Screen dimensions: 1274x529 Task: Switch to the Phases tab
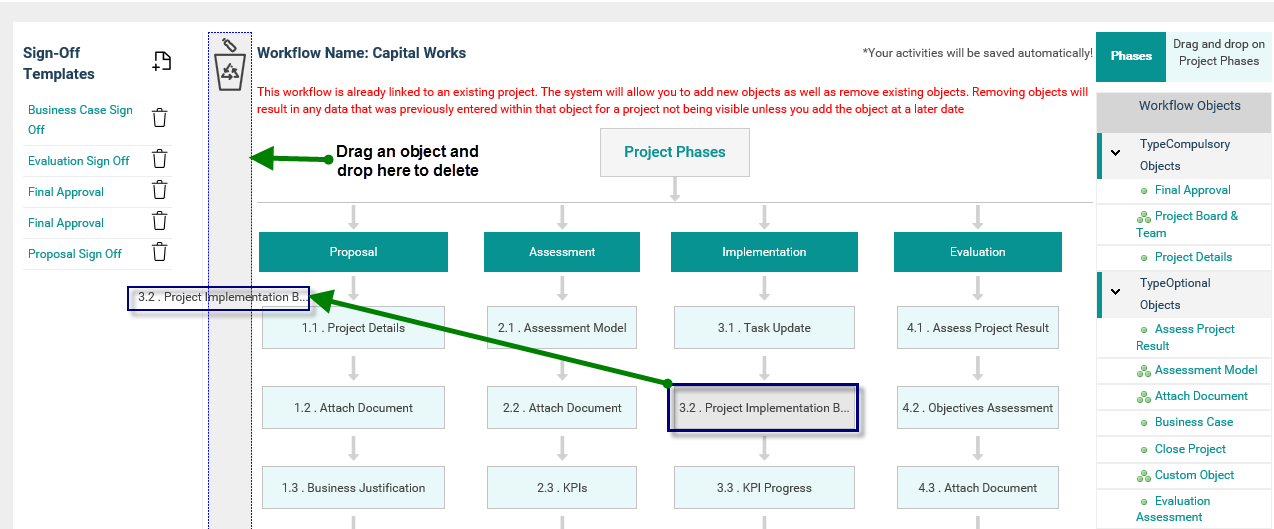1131,56
